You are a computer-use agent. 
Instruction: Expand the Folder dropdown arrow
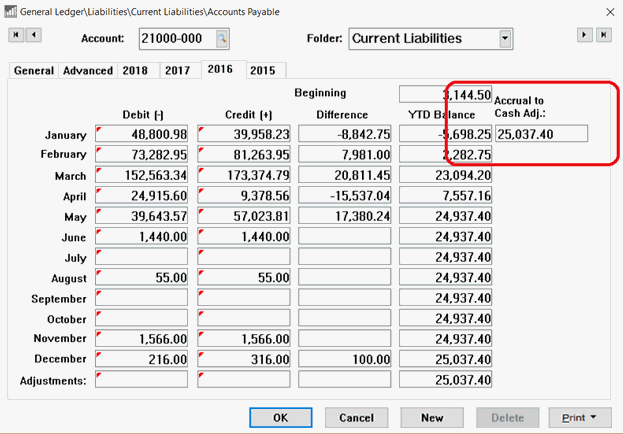pyautogui.click(x=505, y=39)
